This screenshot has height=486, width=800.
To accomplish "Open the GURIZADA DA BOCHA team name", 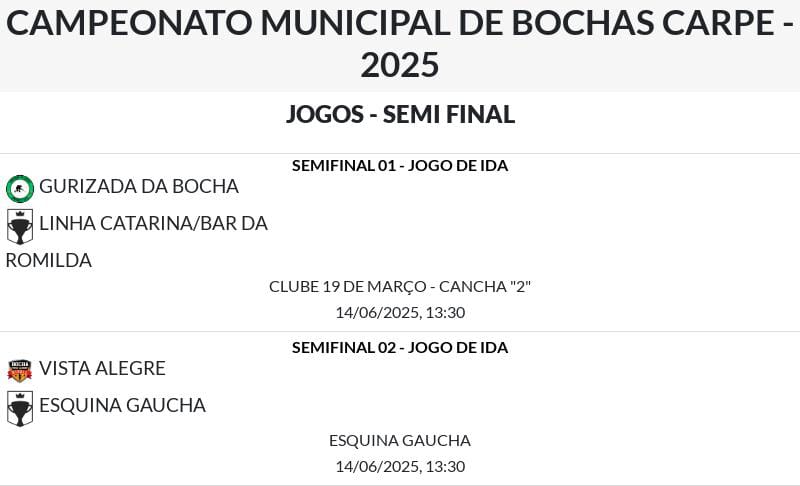I will pos(139,187).
